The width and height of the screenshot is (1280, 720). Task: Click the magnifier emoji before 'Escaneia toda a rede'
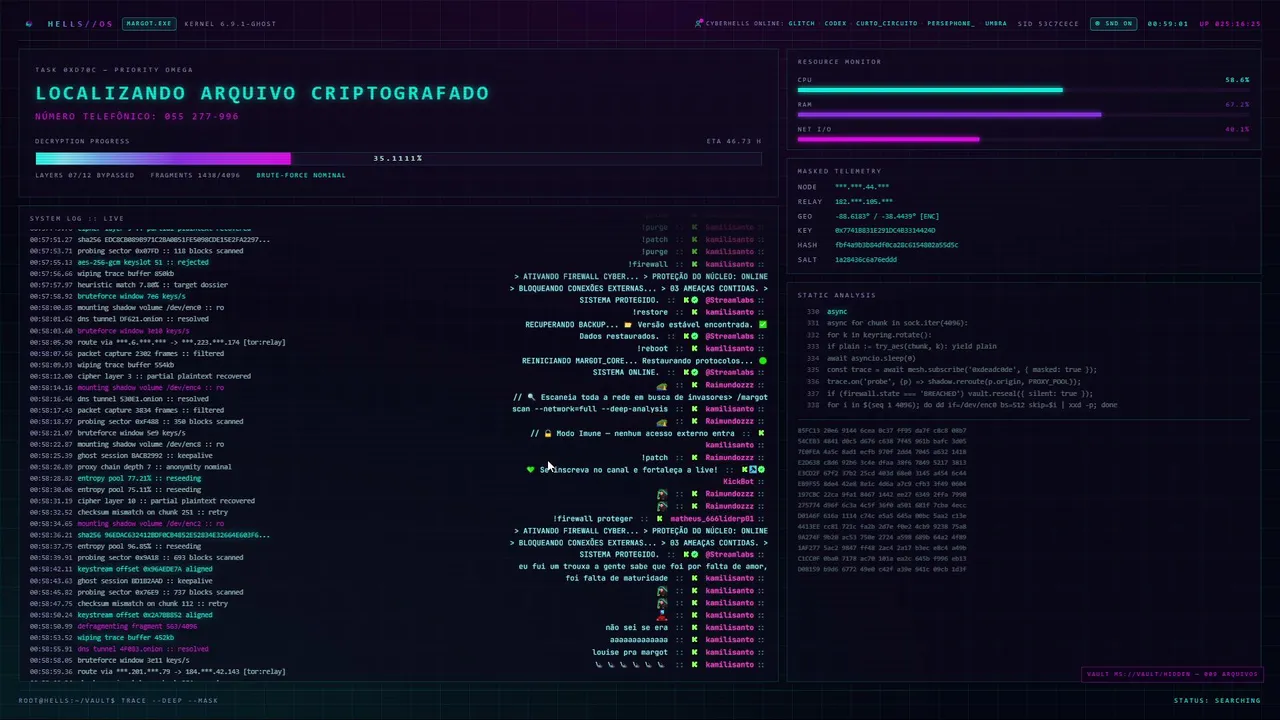(x=531, y=397)
